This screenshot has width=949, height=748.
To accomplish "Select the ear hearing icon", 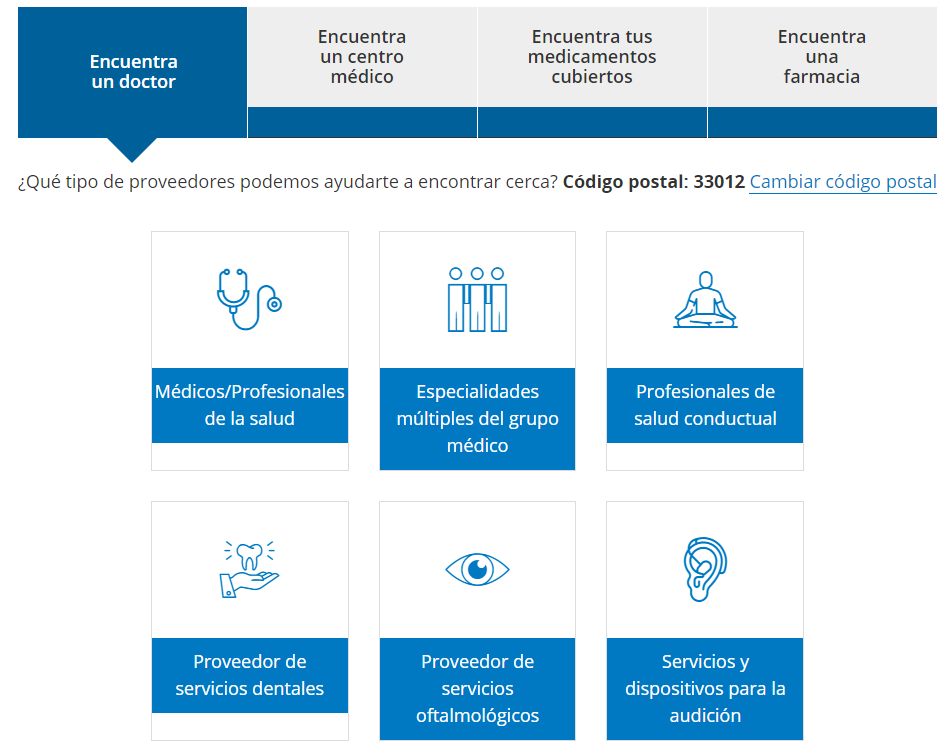I will [x=705, y=569].
